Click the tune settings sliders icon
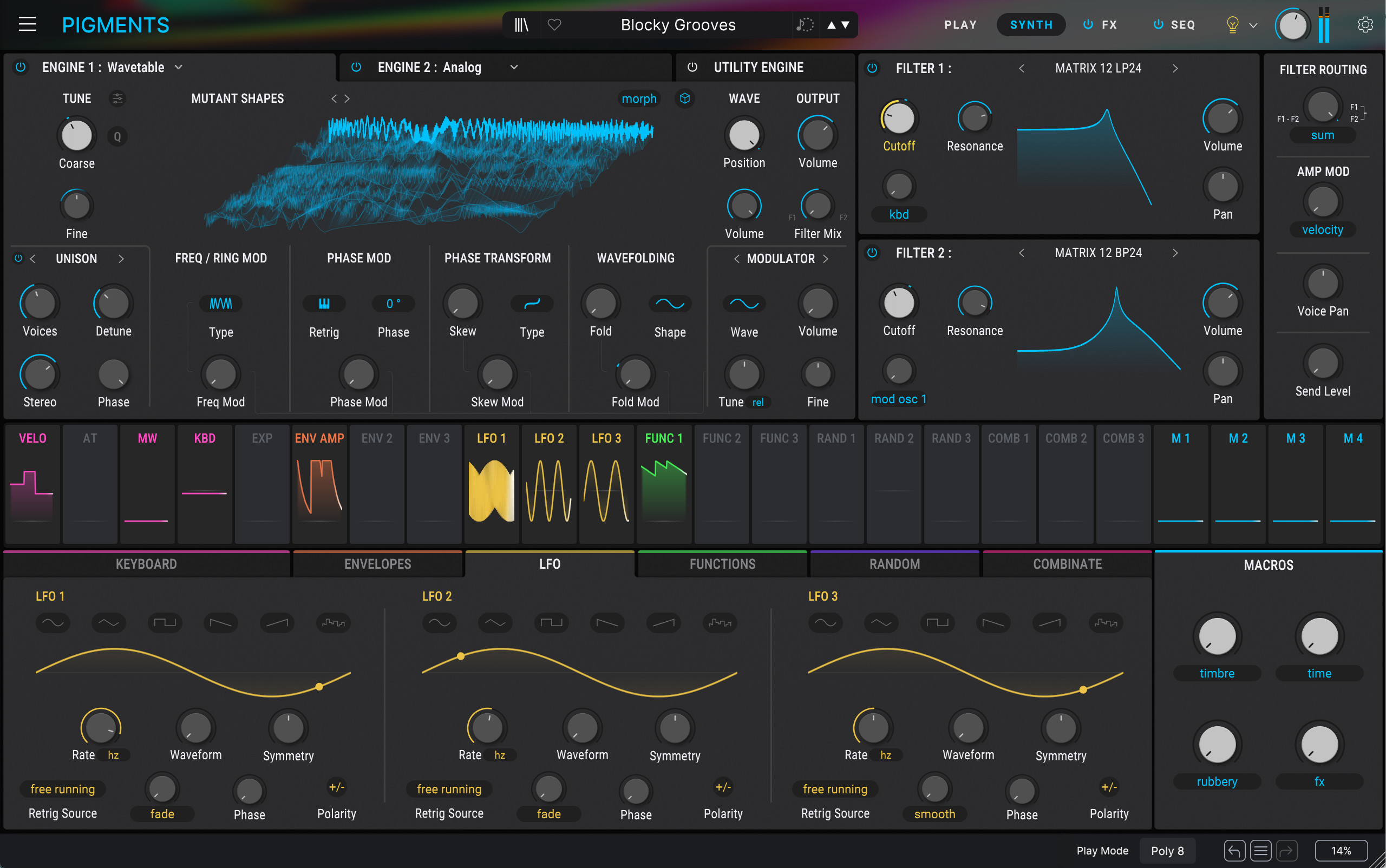 117,98
